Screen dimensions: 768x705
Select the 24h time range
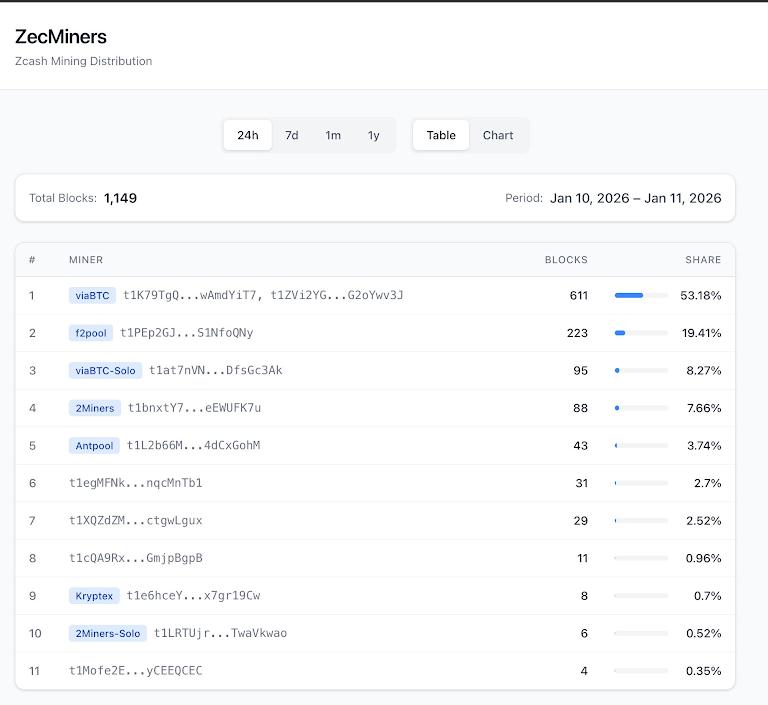[247, 135]
